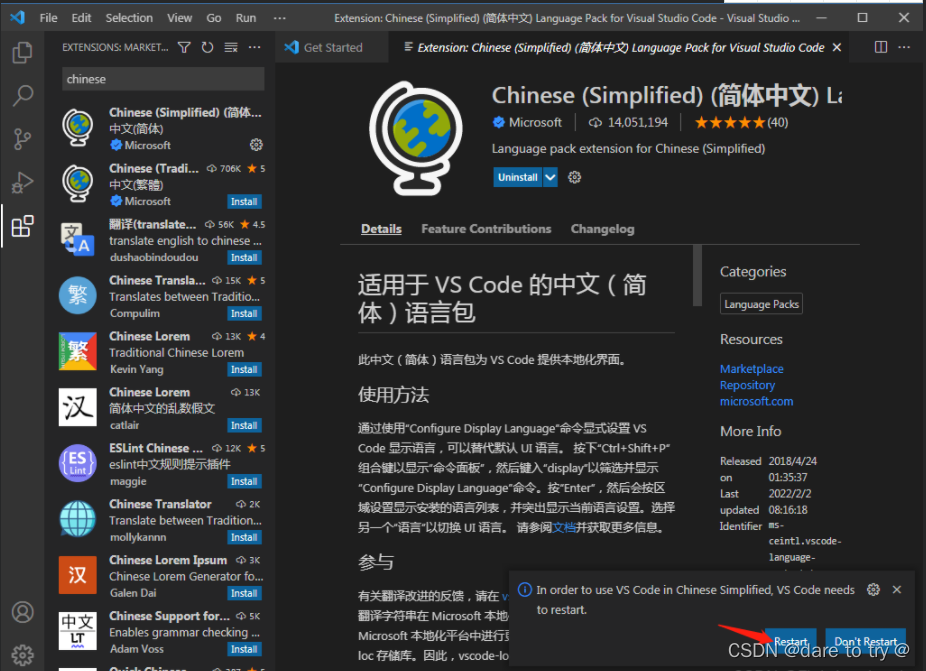Open the Source Control view
The width and height of the screenshot is (926, 671).
tap(22, 139)
